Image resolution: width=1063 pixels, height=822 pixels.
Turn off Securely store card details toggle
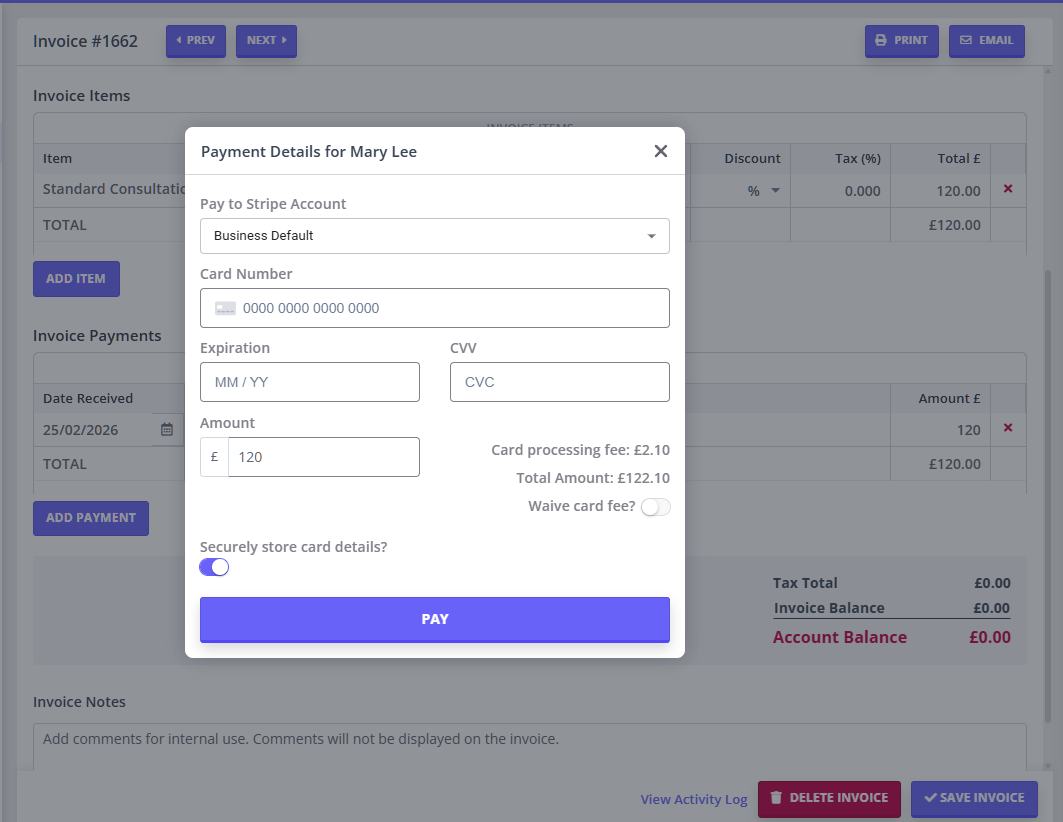coord(215,567)
